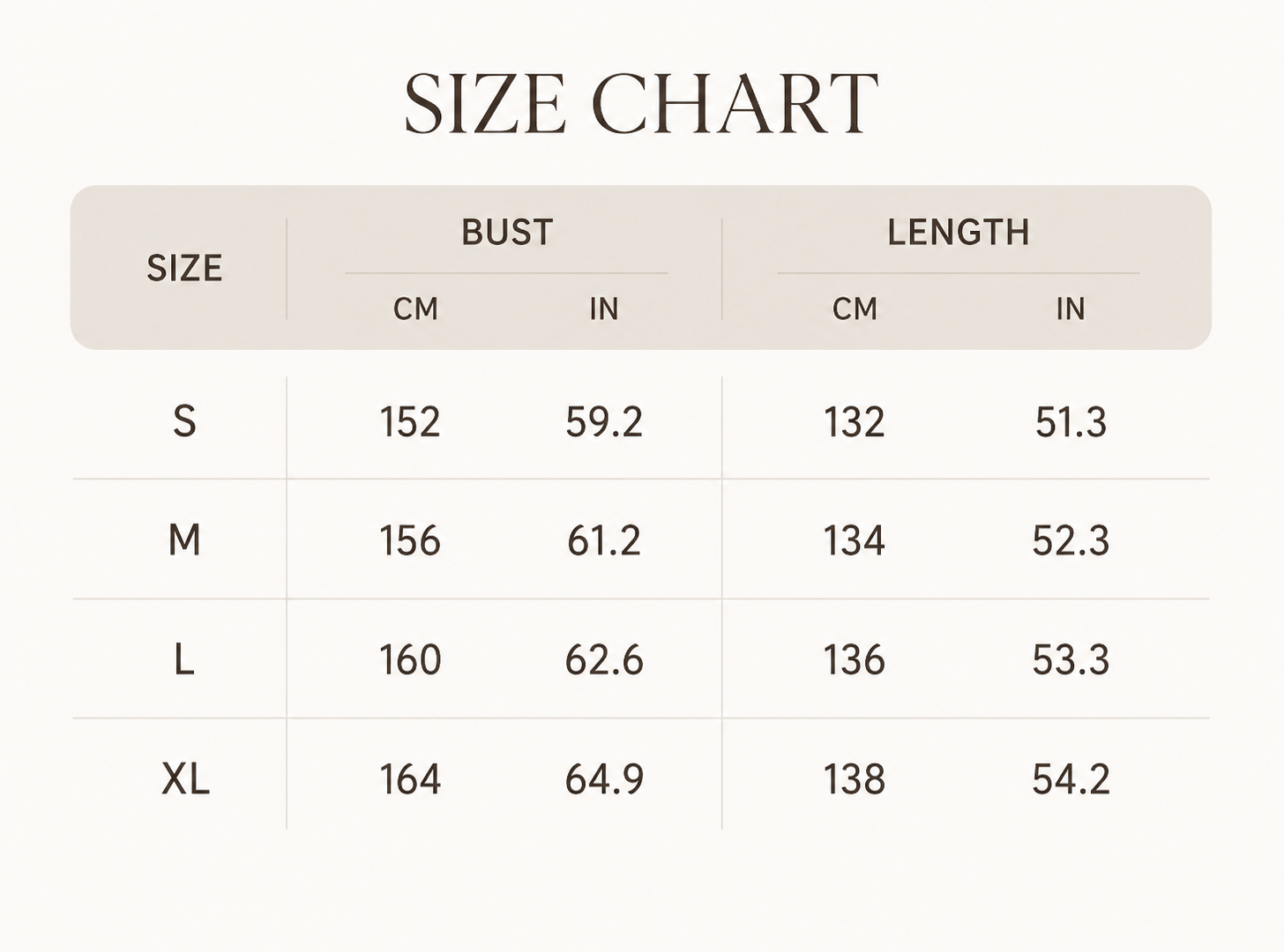1284x952 pixels.
Task: Click the XL size row label
Action: pos(186,779)
